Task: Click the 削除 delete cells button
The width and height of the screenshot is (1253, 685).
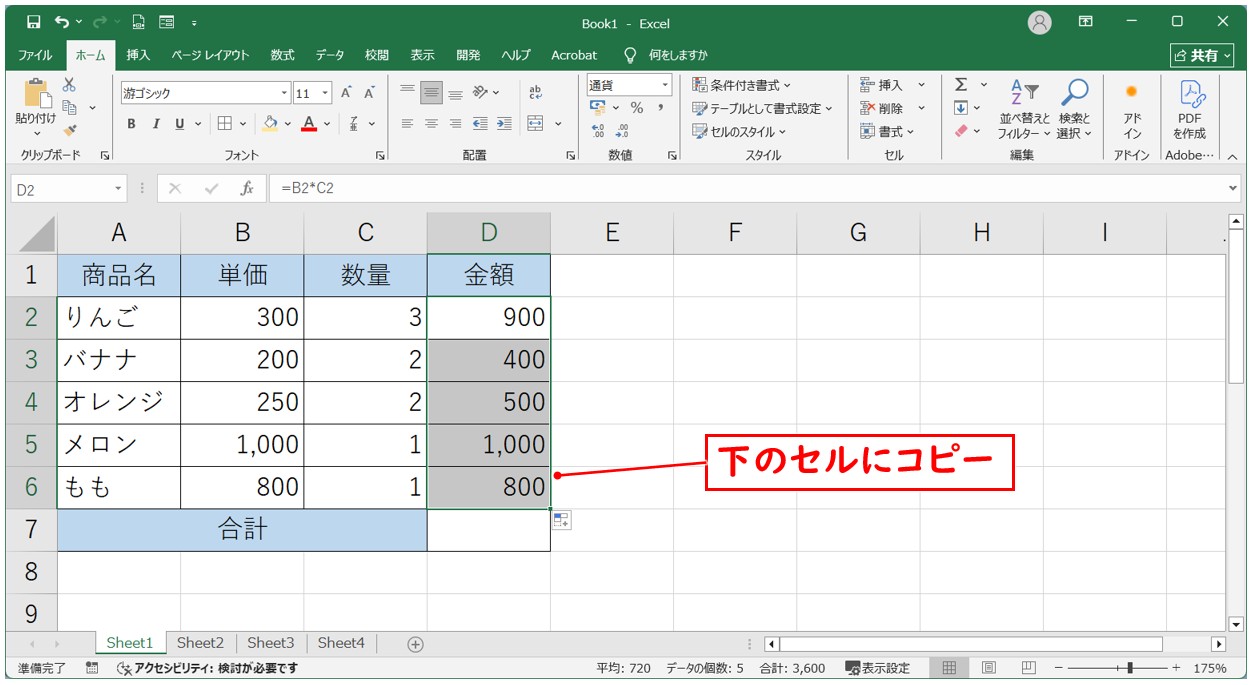Action: coord(882,108)
